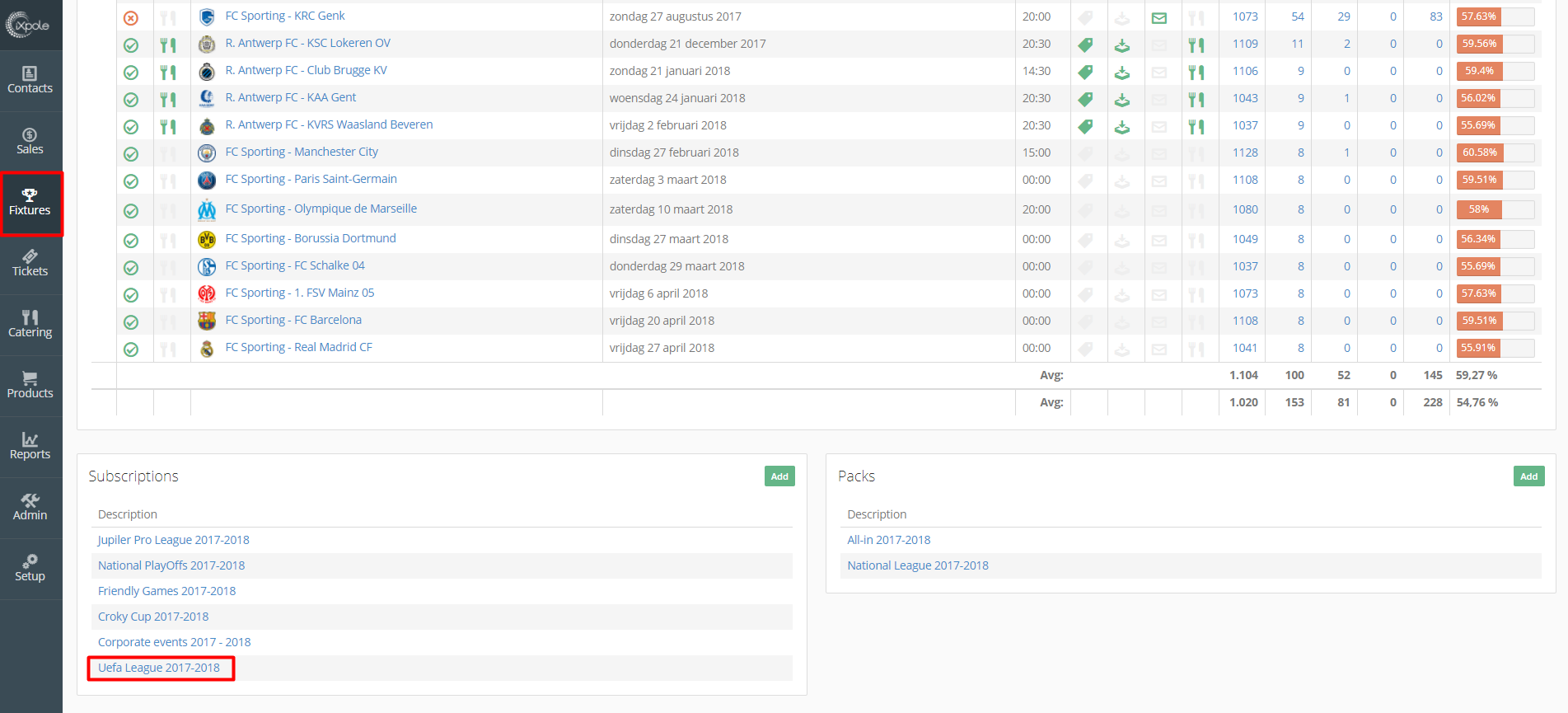The image size is (1568, 713).
Task: Click 83 value in KRC Genk row
Action: (x=1436, y=16)
